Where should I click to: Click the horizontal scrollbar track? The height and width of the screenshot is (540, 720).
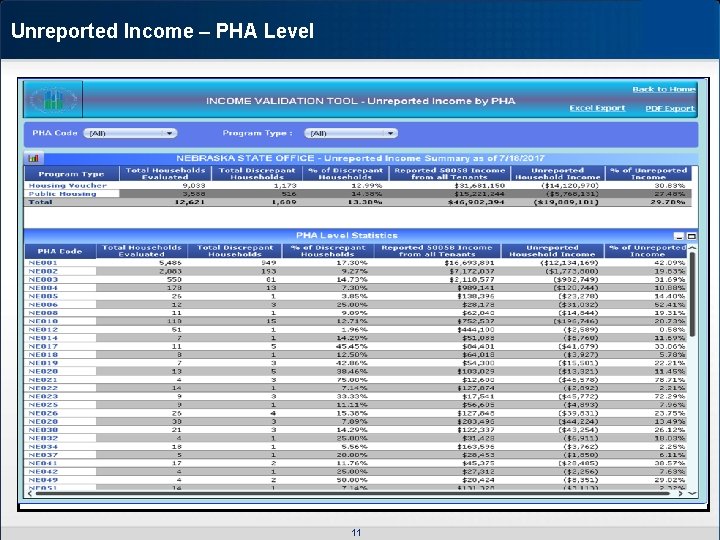[354, 494]
